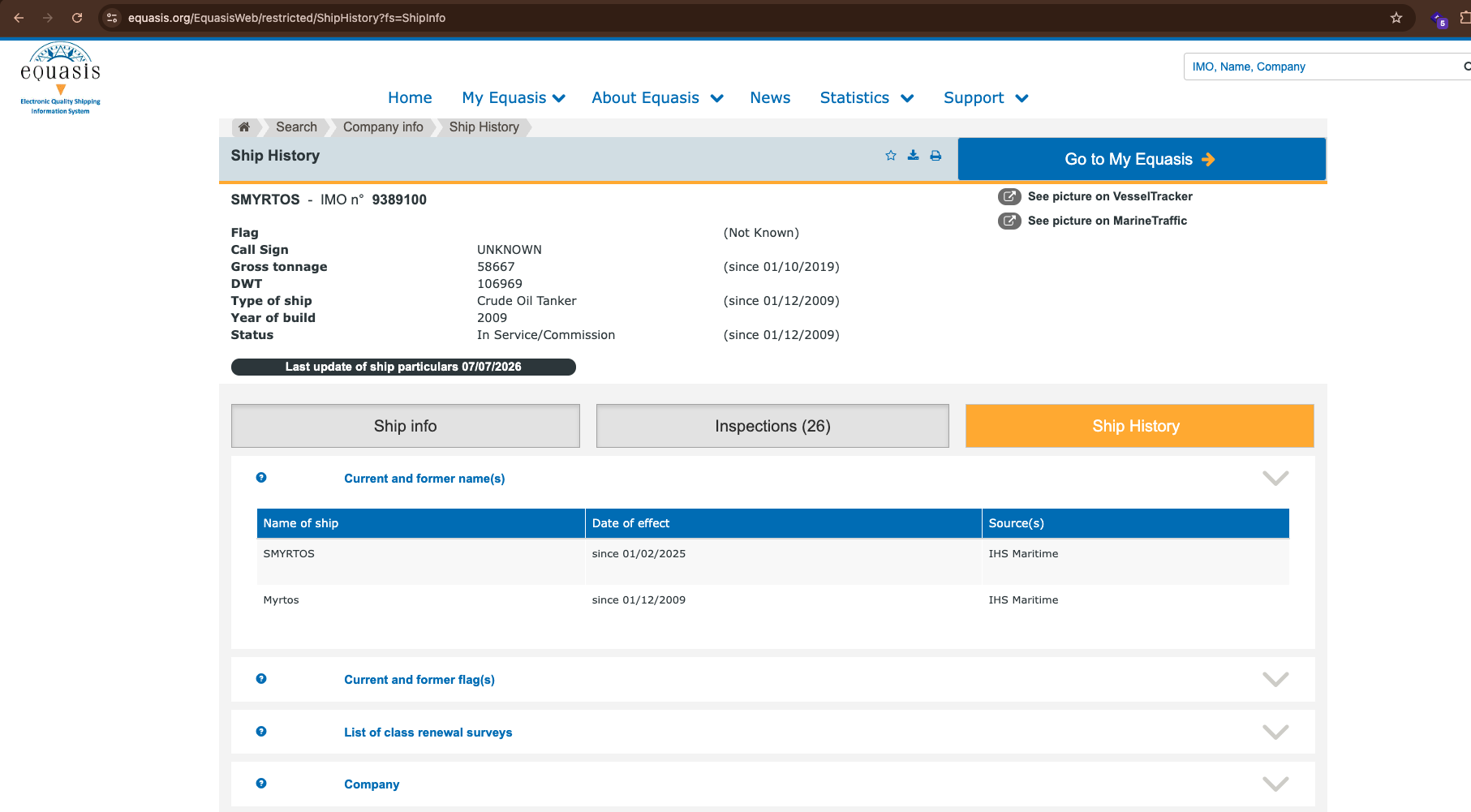Click DWT value 106969
The height and width of the screenshot is (812, 1471).
click(x=500, y=284)
